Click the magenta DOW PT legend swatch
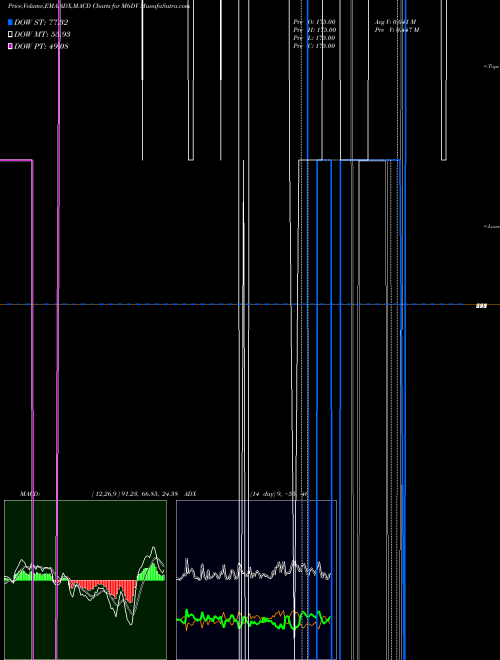Screen dimensions: 500x660 coord(10,46)
